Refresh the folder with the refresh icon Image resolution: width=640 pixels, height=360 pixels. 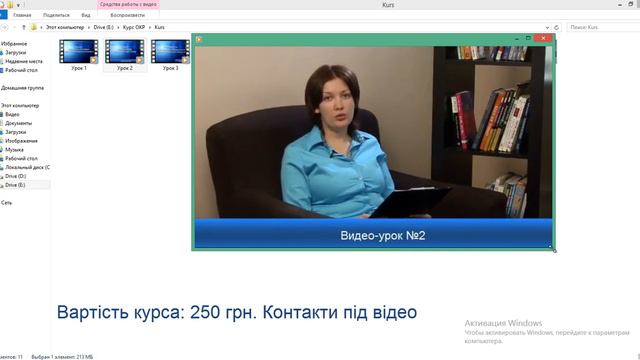point(556,27)
